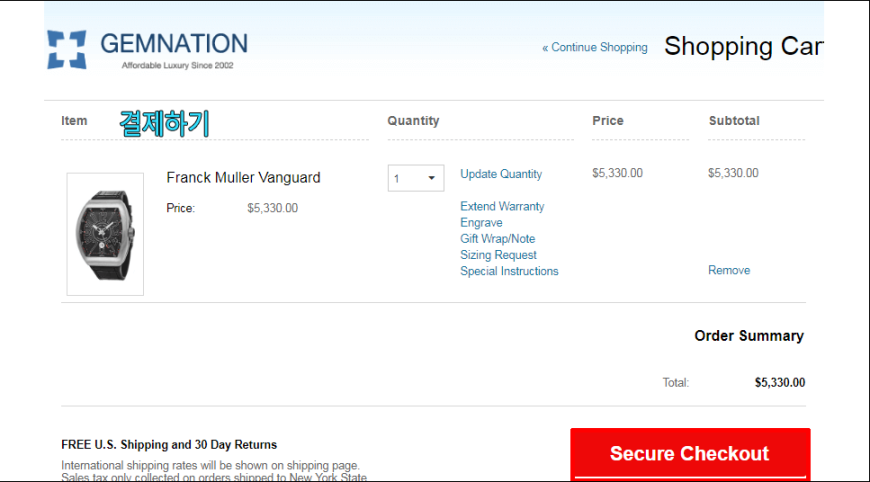
Task: Select the Gift Wrap/Note link
Action: tap(497, 239)
